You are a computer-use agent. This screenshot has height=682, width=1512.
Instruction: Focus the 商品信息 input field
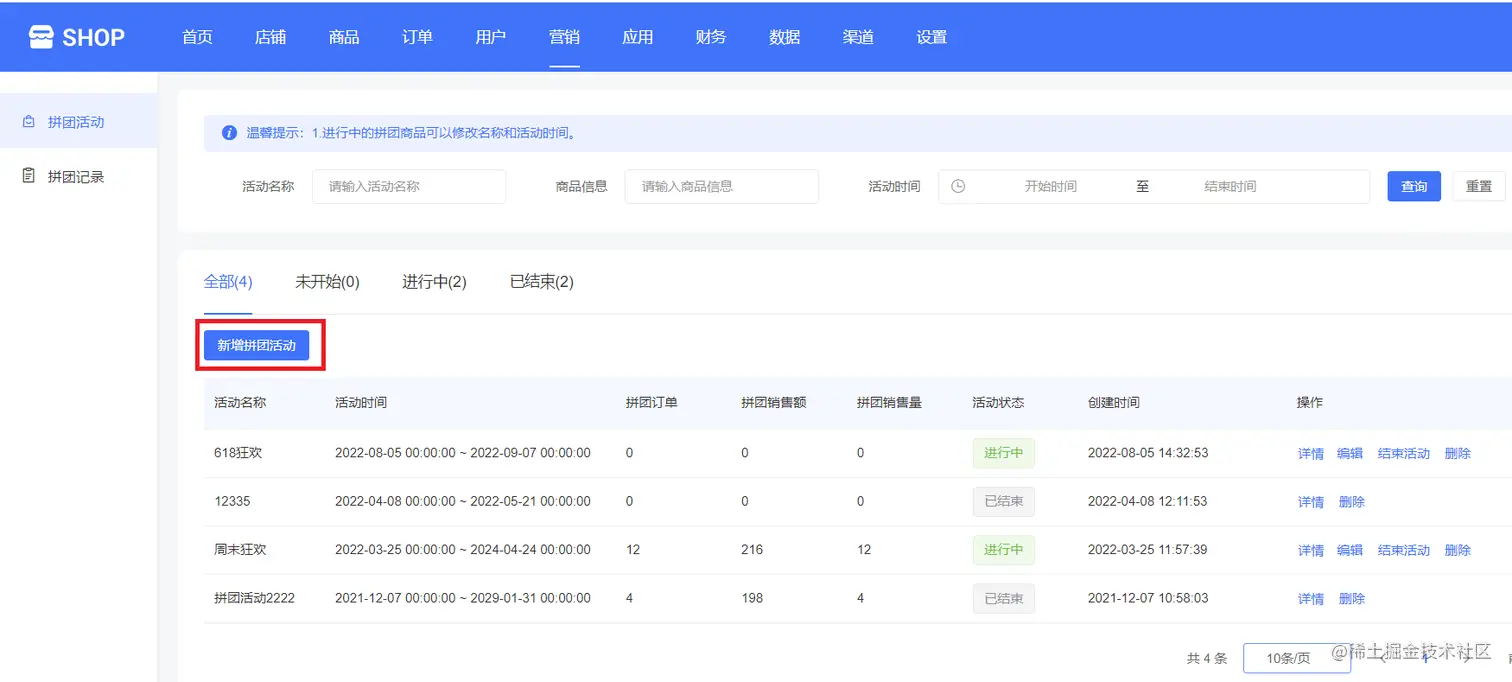tap(722, 186)
